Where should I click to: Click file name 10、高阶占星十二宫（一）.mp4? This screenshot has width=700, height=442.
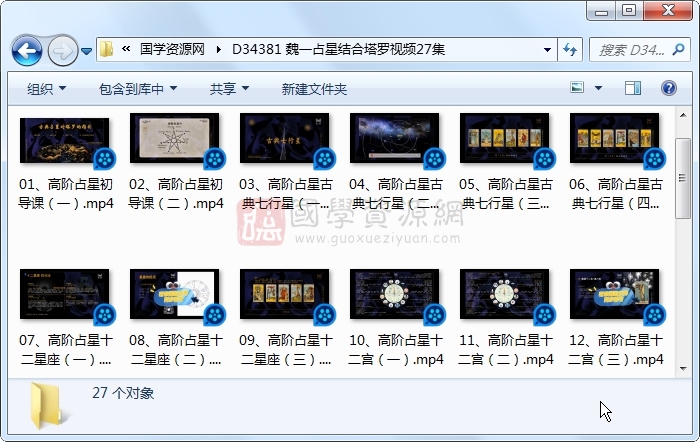(x=396, y=350)
